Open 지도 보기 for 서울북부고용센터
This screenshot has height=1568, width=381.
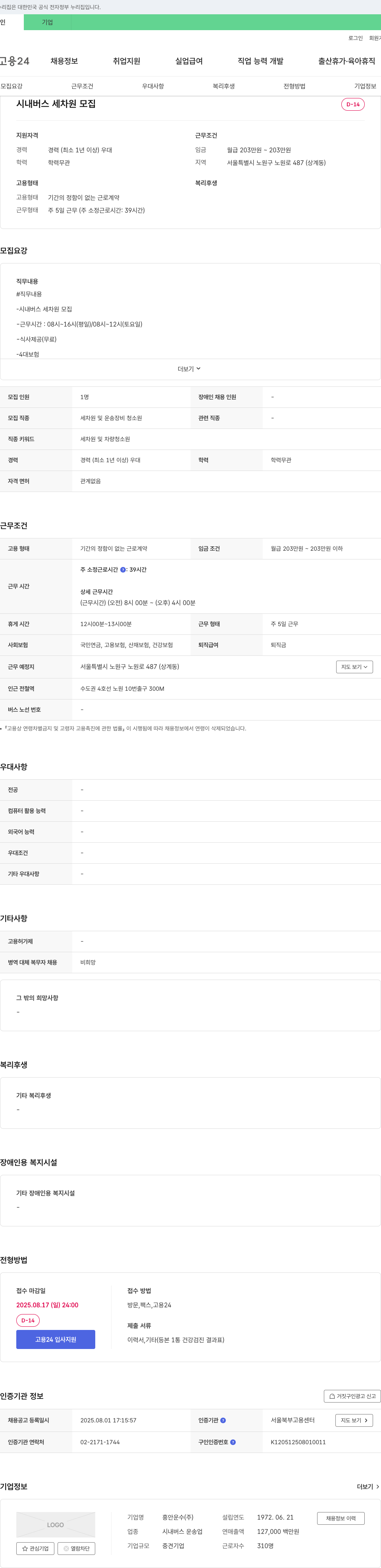tap(354, 1420)
